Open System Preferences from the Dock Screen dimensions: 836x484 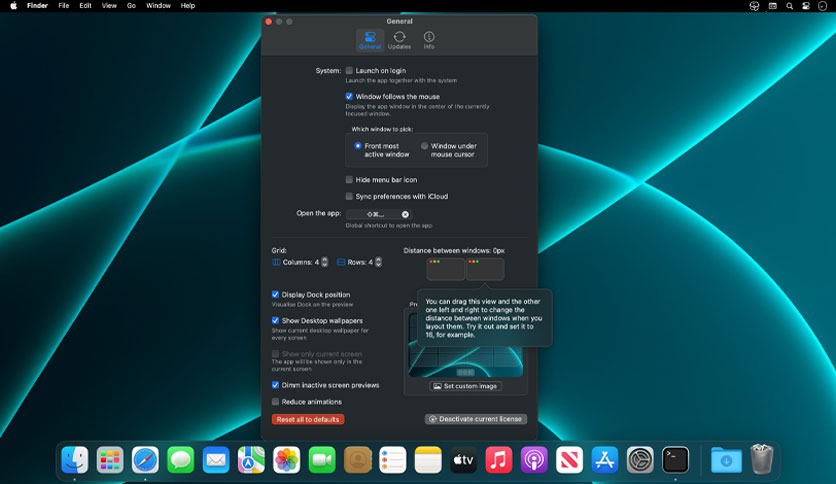[x=640, y=459]
